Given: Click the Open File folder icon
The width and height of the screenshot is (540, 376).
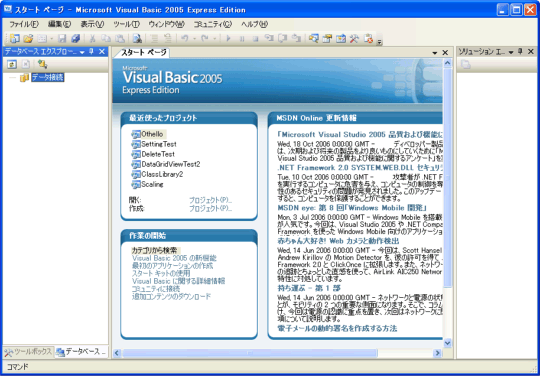Looking at the screenshot, I should click(28, 39).
